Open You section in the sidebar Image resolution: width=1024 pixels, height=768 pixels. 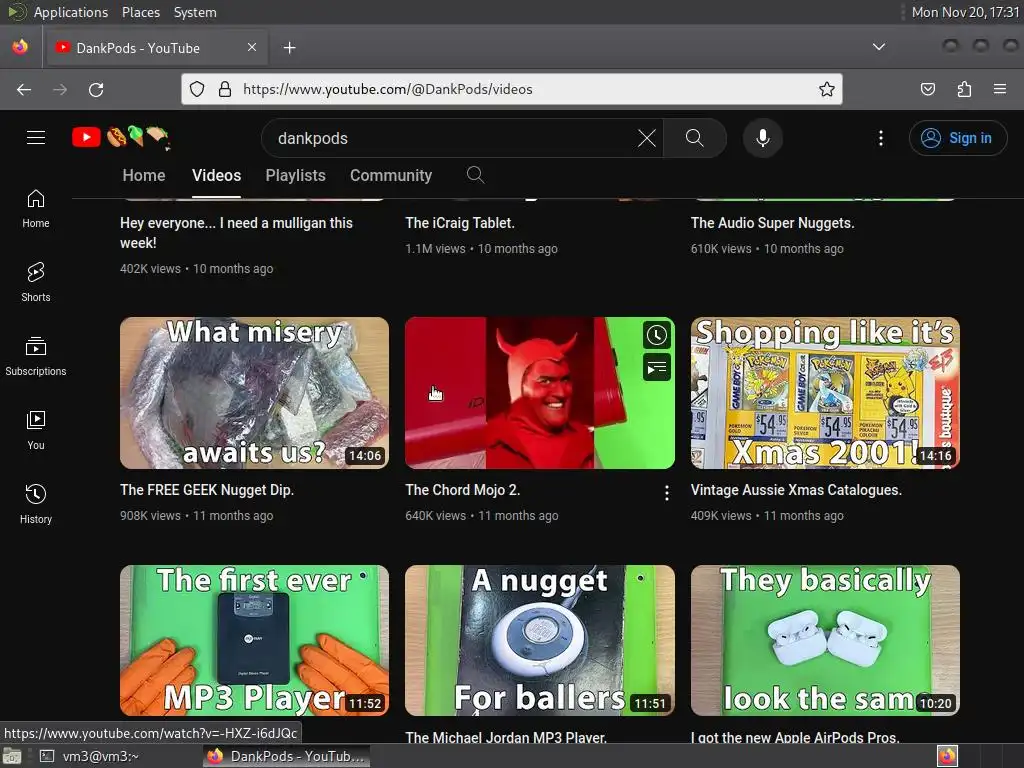(x=36, y=430)
